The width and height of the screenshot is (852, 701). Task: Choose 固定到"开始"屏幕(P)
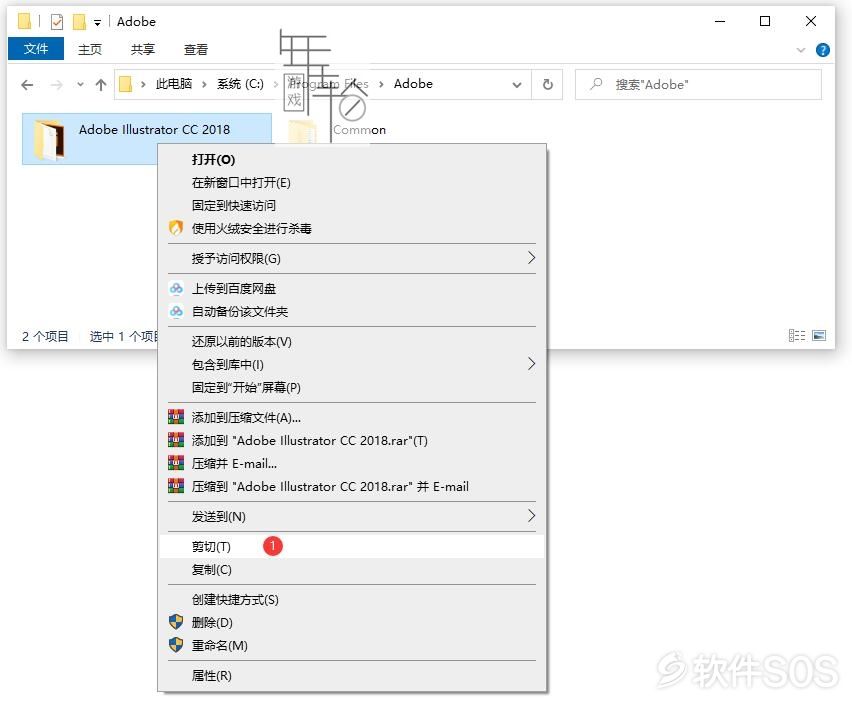352,387
